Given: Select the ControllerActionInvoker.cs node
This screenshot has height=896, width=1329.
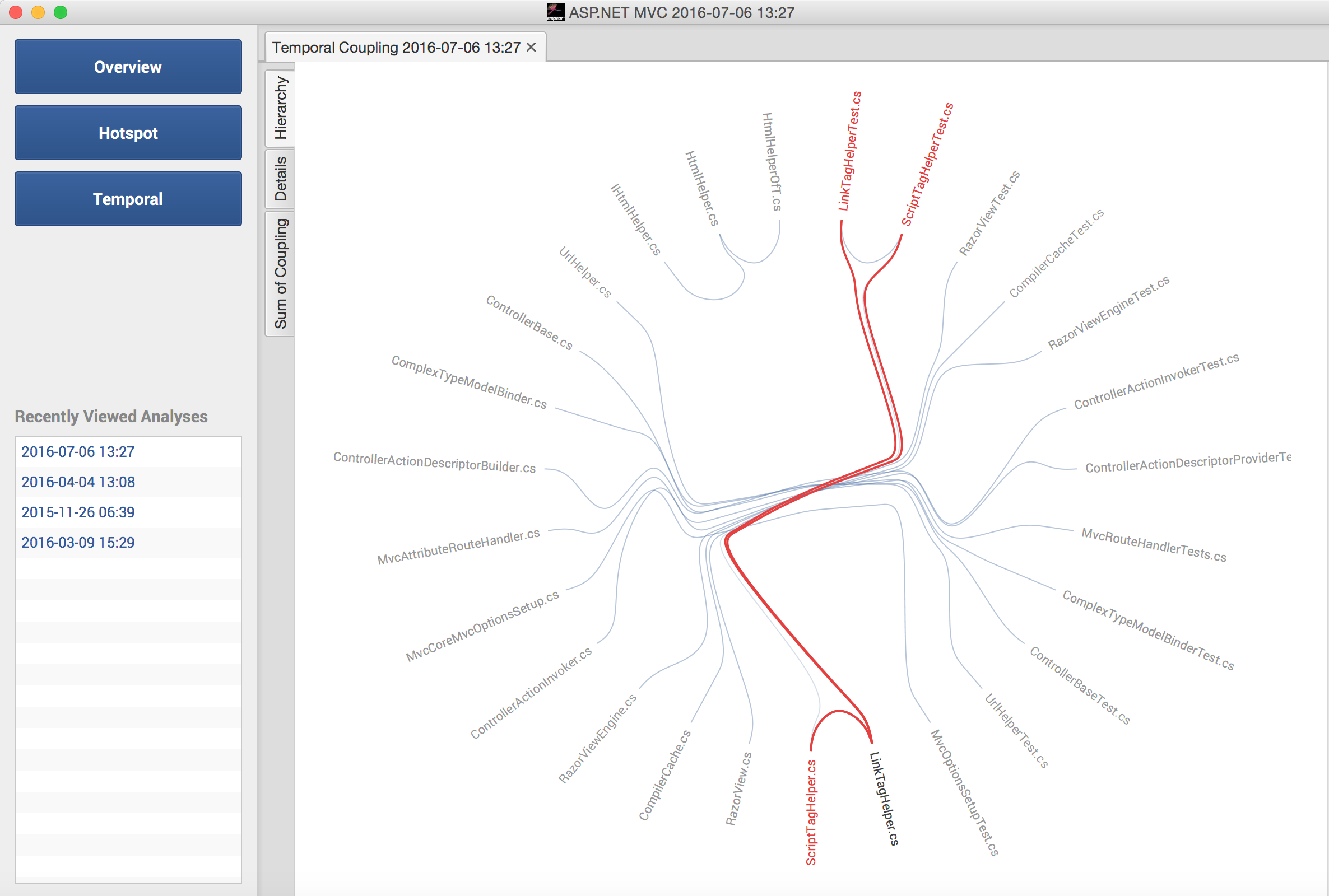Looking at the screenshot, I should coord(531,693).
